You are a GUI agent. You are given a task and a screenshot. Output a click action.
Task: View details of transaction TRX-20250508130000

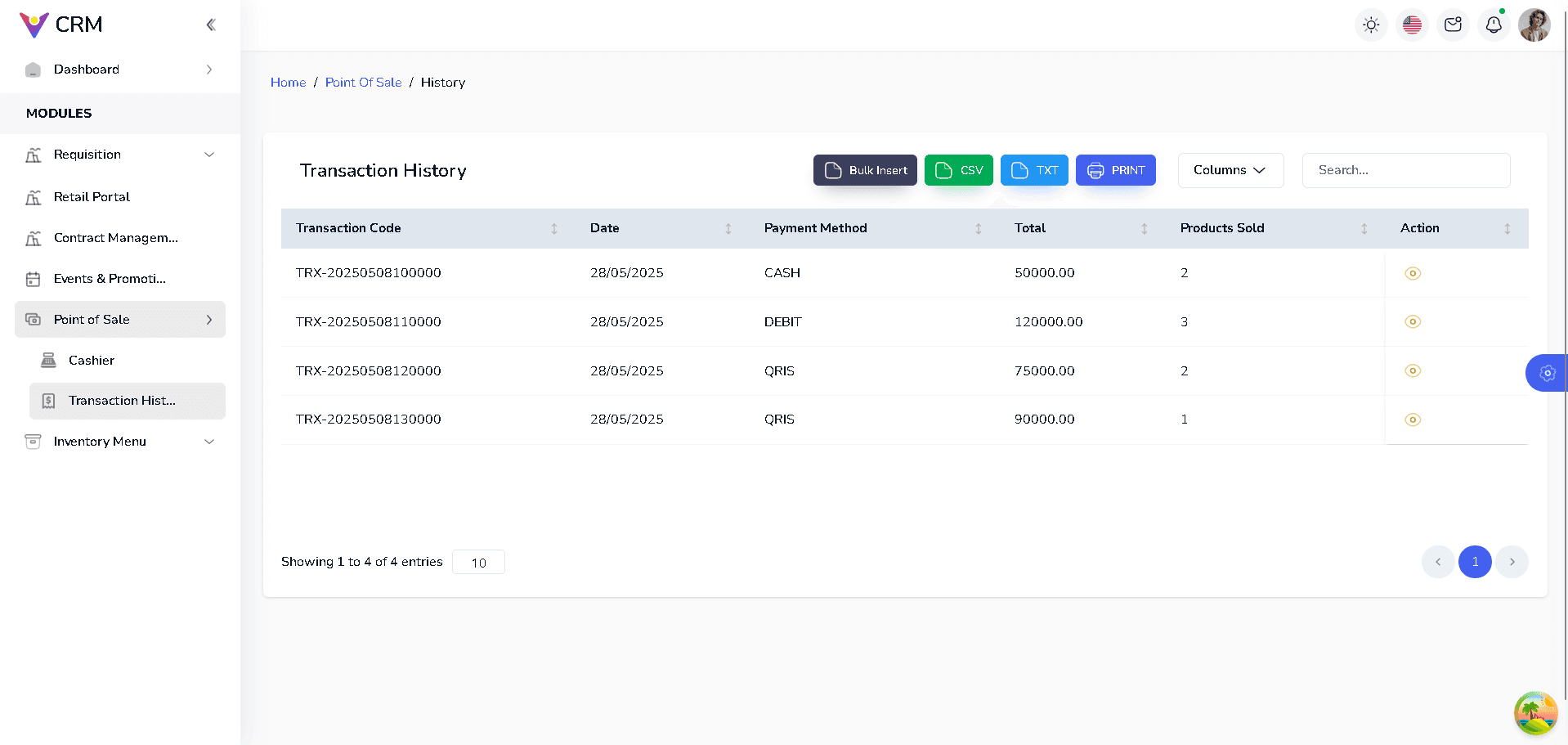point(1412,420)
